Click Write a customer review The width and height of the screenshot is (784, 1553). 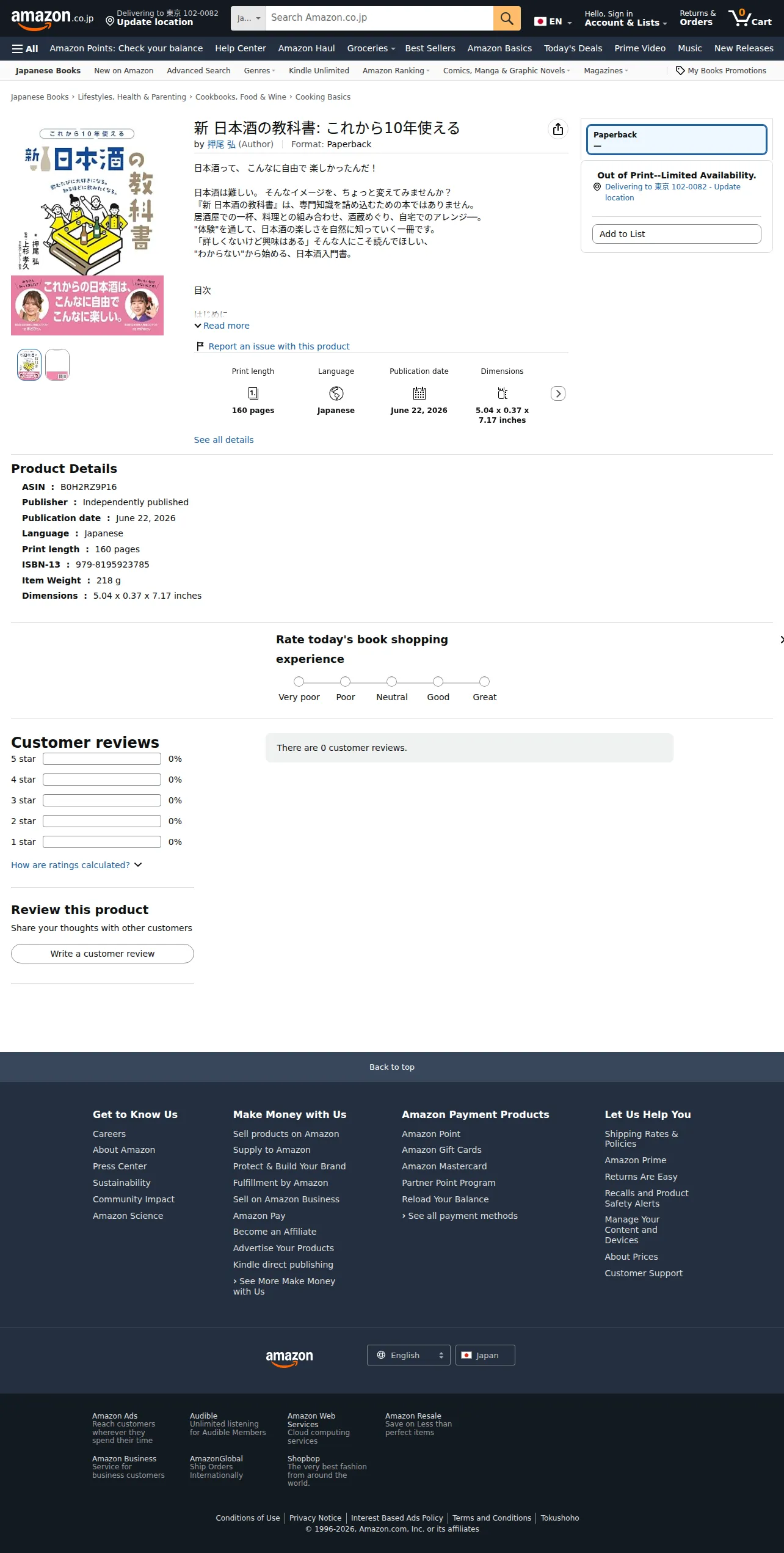103,954
